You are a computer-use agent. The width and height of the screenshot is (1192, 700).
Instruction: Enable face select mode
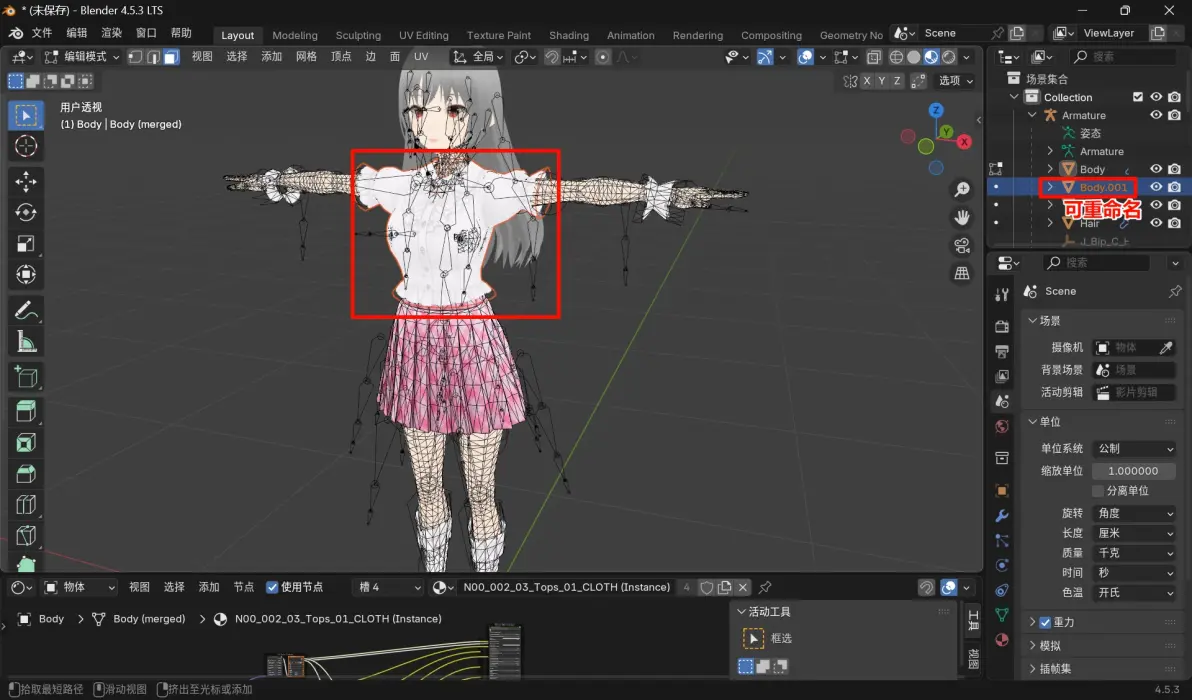click(x=171, y=57)
